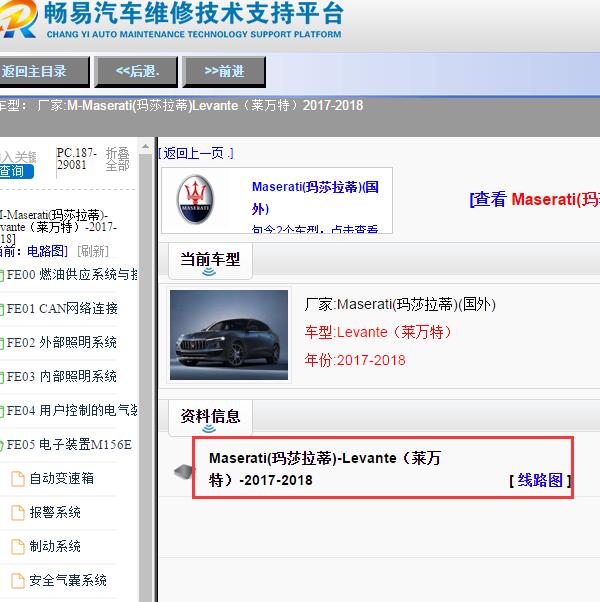Click the keyword search input field

(18, 157)
